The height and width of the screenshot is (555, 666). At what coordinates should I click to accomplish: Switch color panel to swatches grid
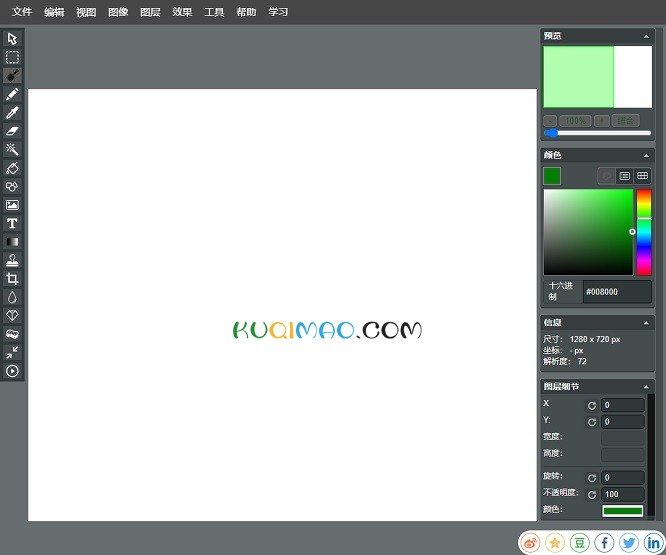click(643, 176)
